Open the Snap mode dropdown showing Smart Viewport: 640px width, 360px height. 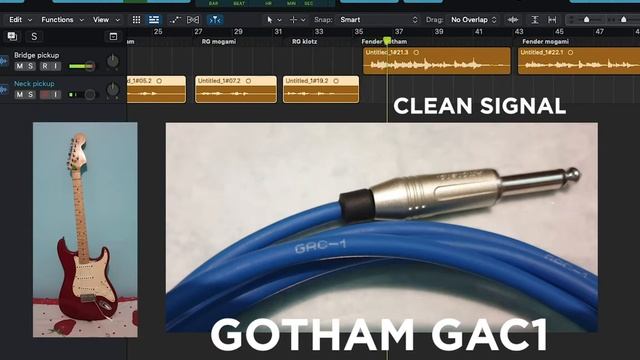coord(378,20)
